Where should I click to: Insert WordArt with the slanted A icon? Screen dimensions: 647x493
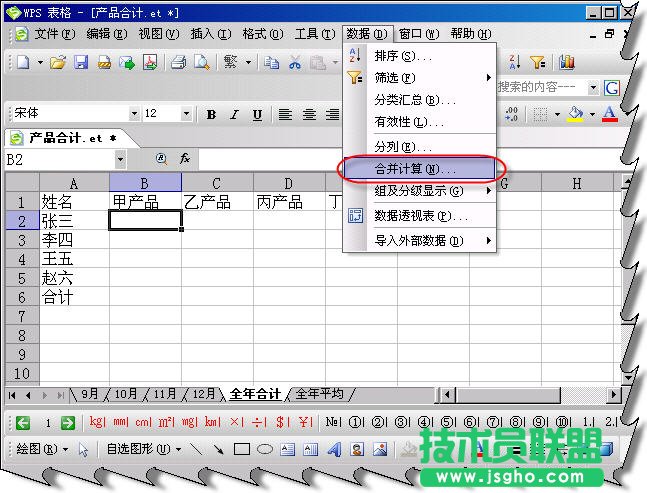335,449
